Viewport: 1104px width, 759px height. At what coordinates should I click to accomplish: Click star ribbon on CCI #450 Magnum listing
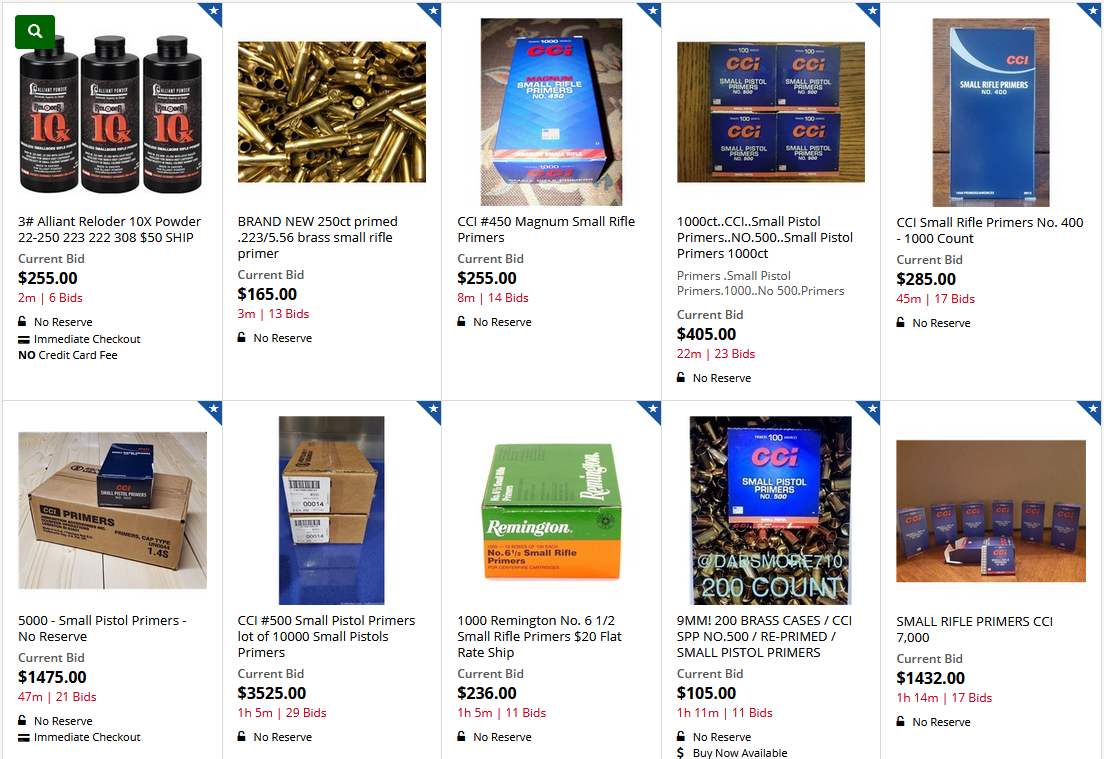coord(651,13)
